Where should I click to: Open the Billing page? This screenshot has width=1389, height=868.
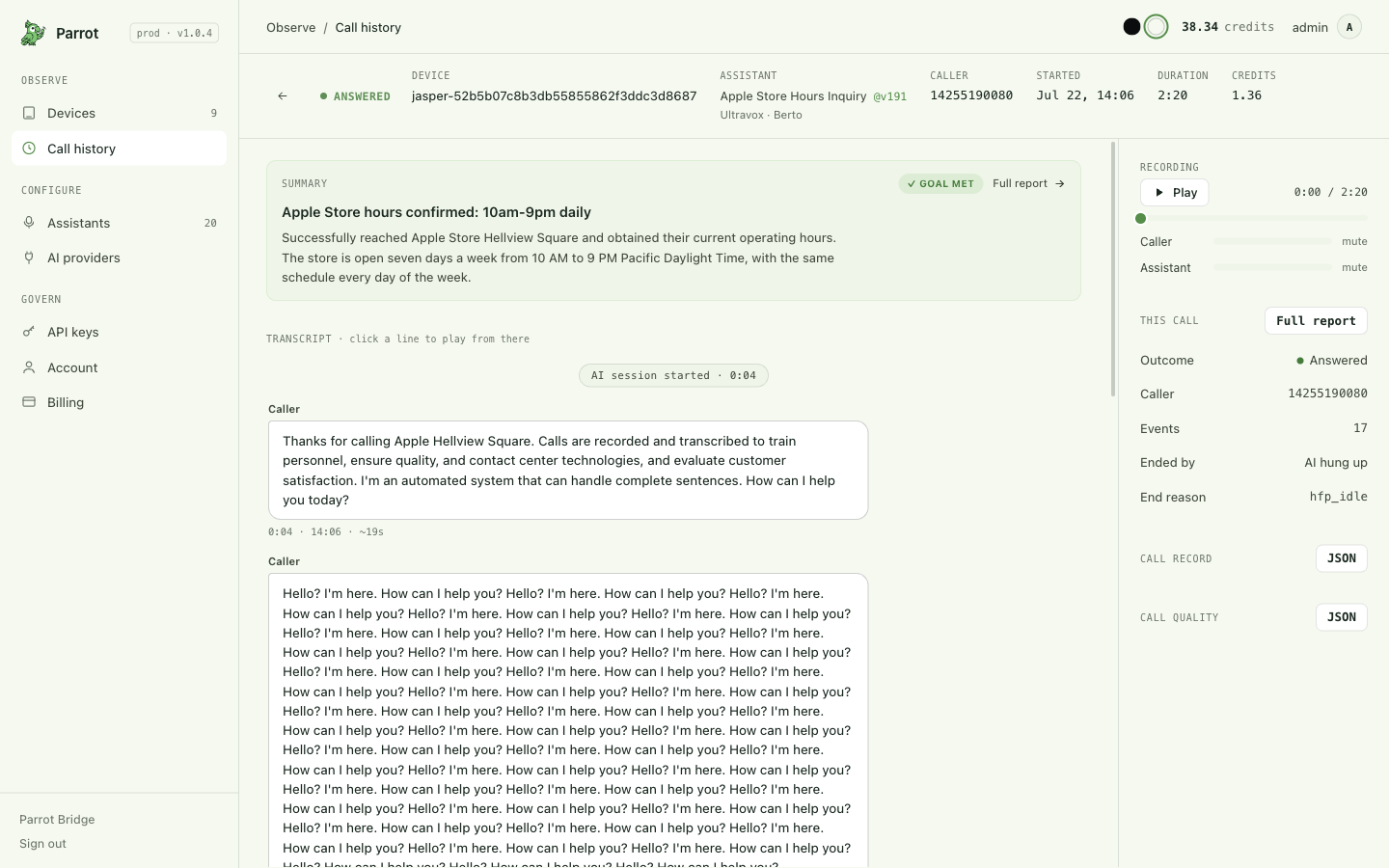120,402
